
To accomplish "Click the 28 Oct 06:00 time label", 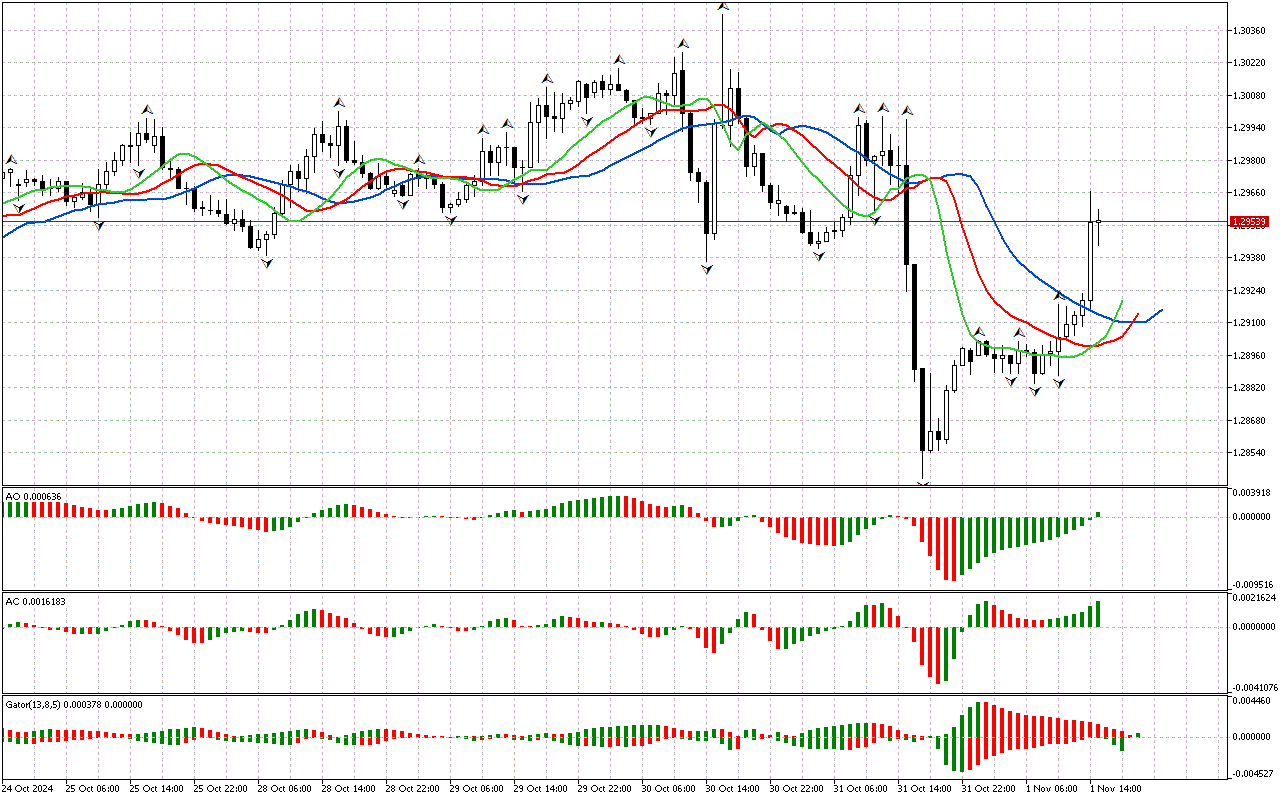I will pos(287,788).
